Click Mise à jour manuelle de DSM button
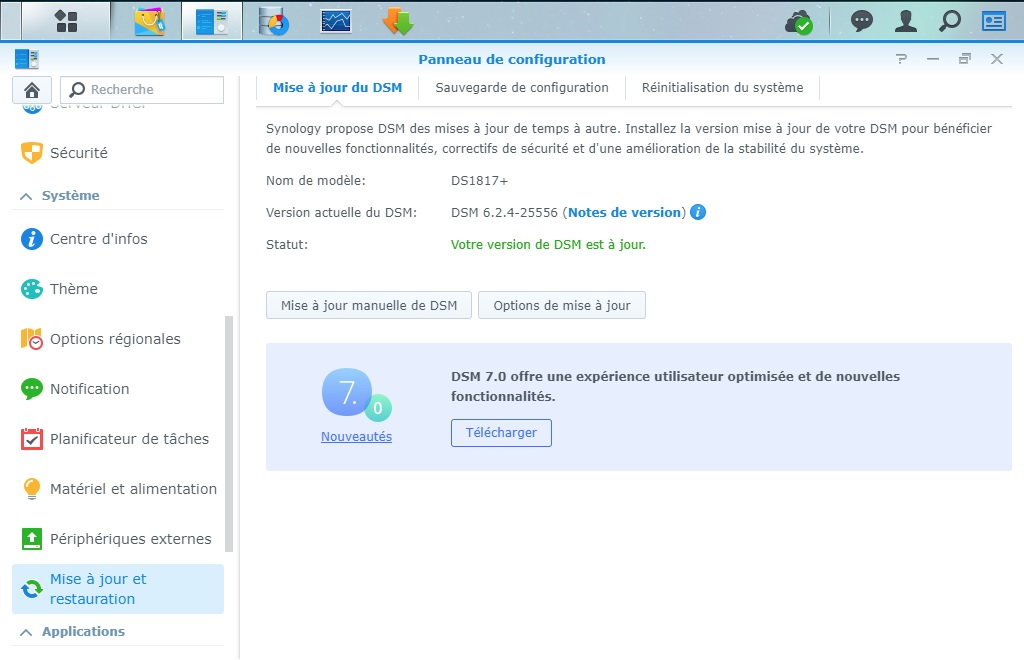1024x660 pixels. 369,305
